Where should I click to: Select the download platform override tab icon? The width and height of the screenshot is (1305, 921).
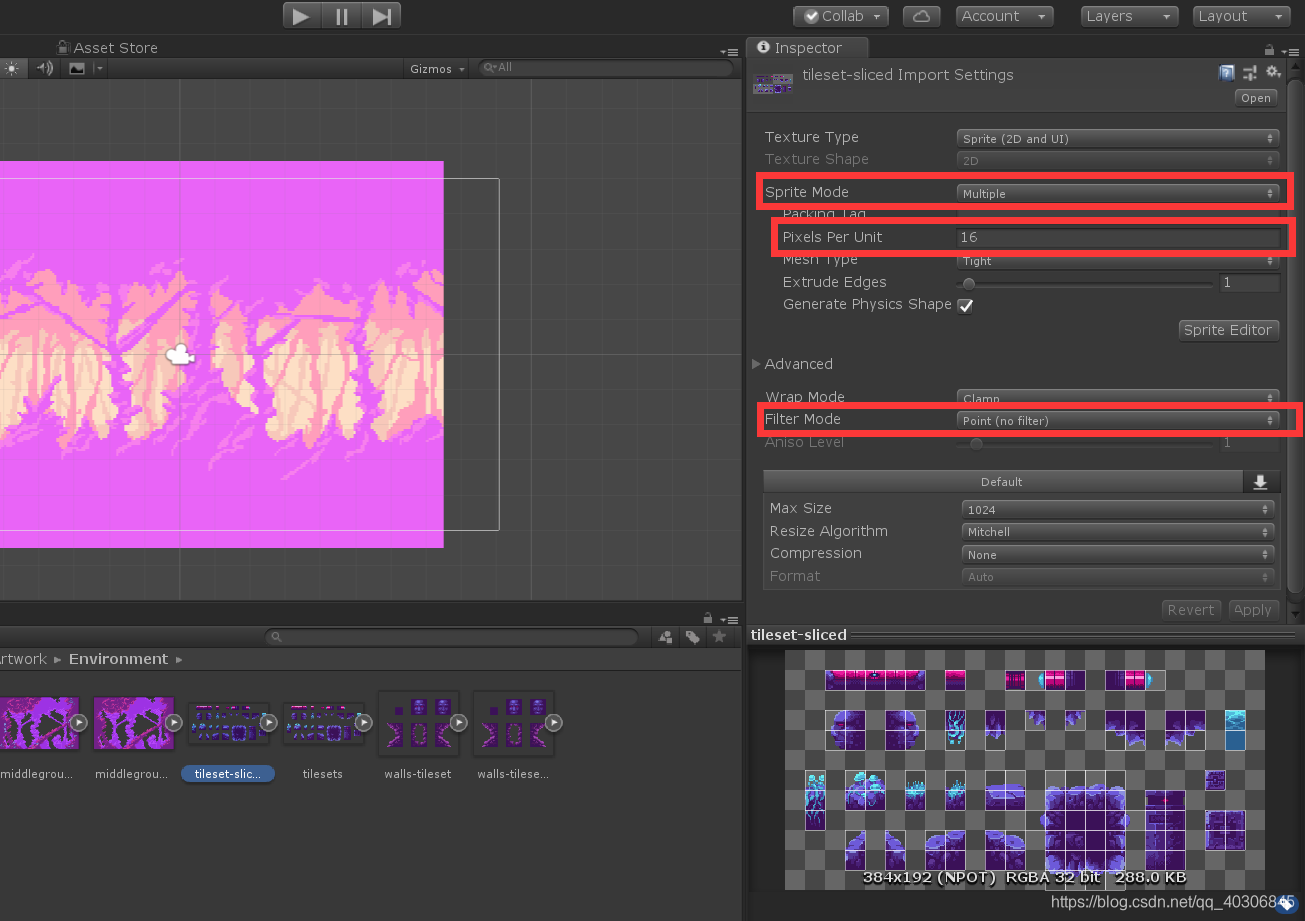pyautogui.click(x=1261, y=482)
